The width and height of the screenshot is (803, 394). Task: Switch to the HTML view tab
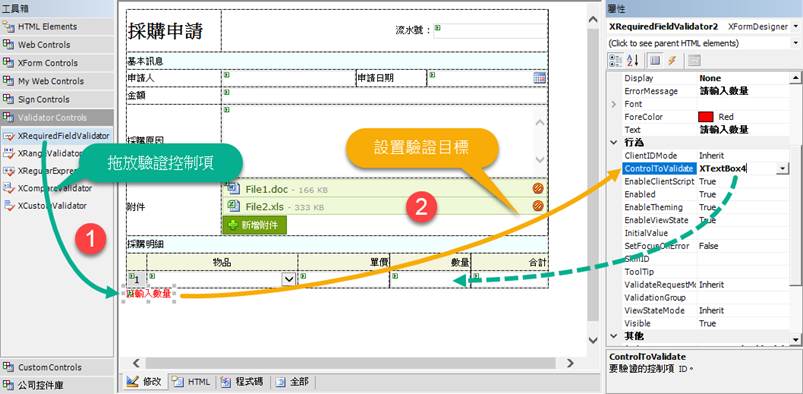193,382
